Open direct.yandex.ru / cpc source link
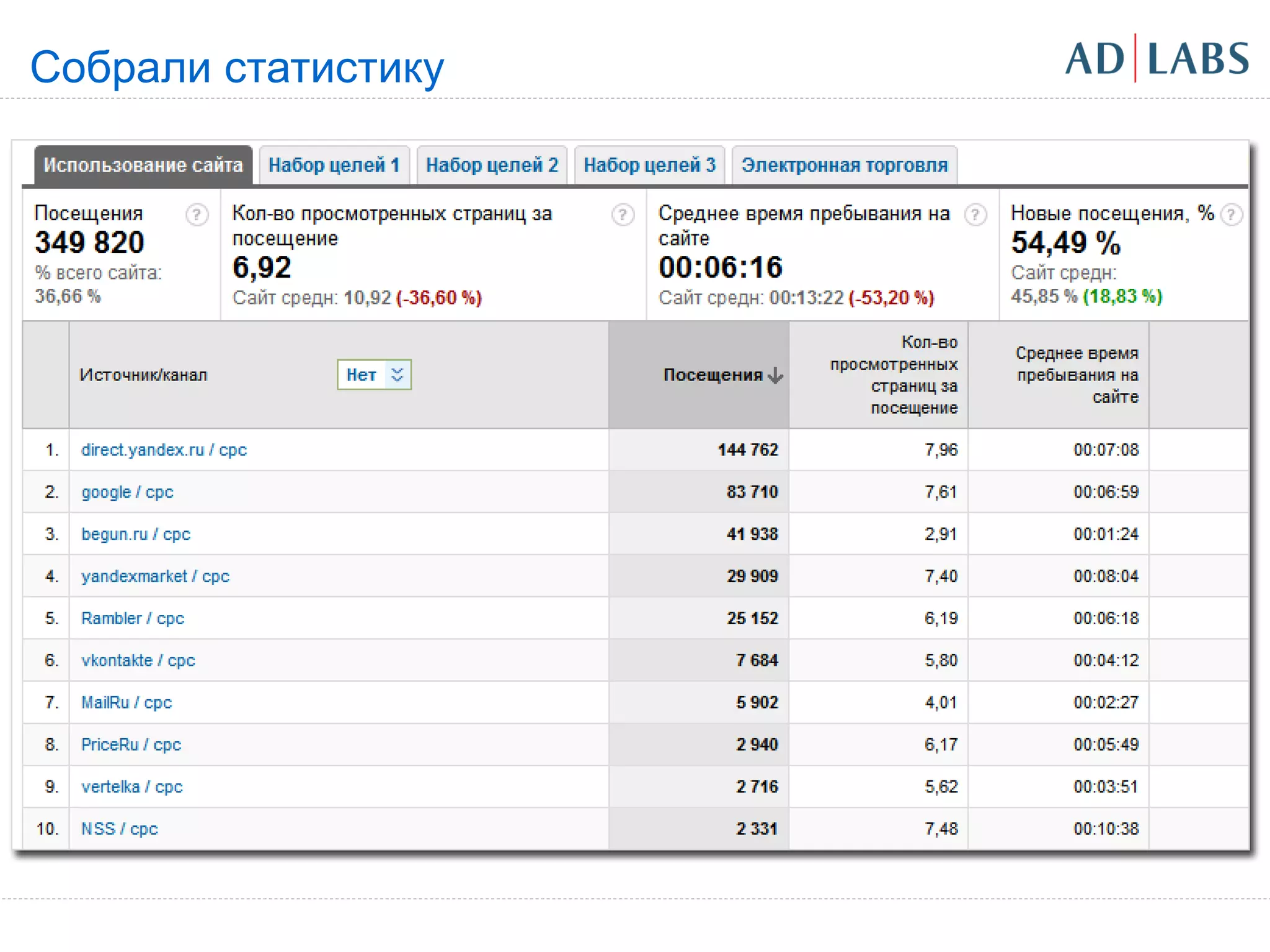This screenshot has height=952, width=1270. [x=164, y=450]
